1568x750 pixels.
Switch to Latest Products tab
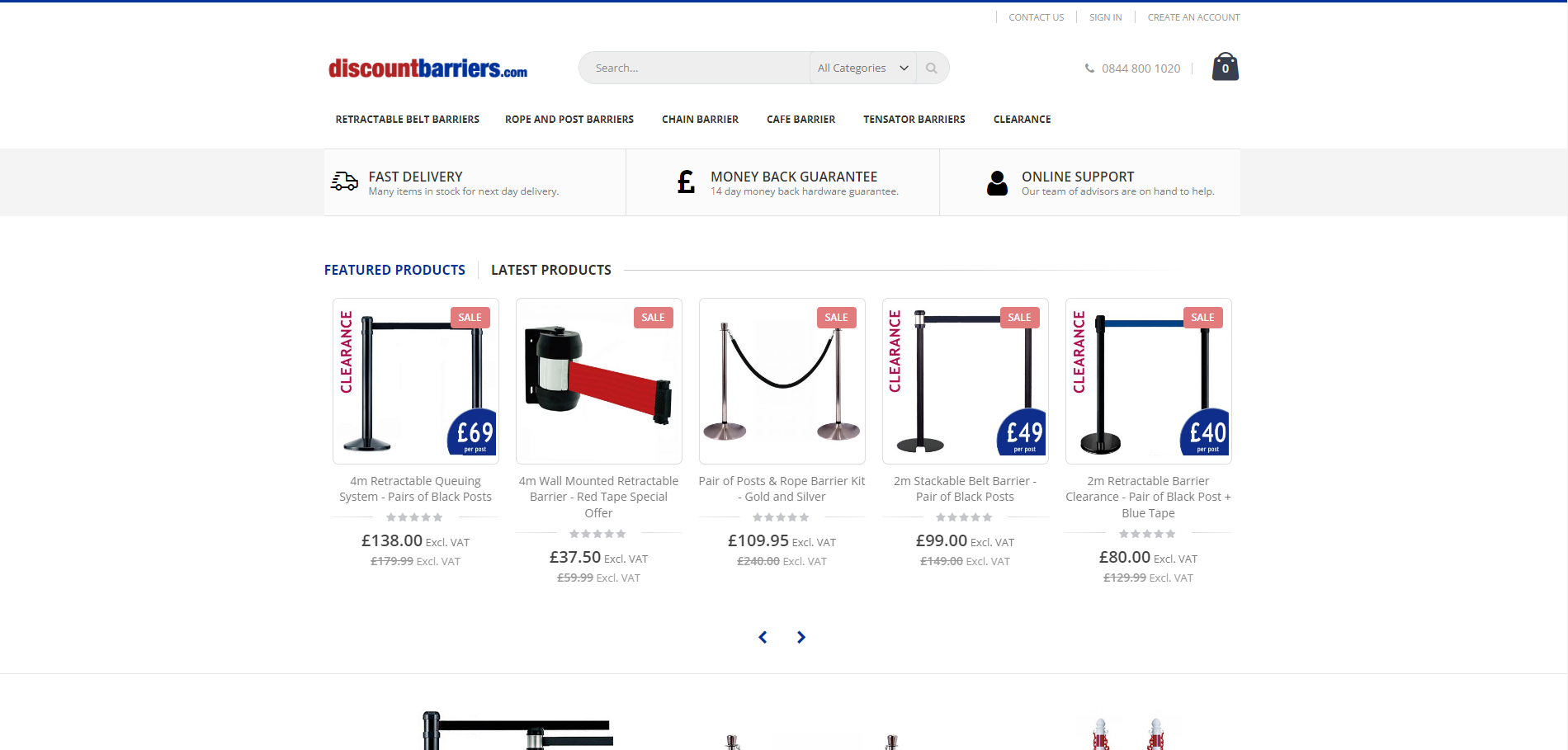551,270
